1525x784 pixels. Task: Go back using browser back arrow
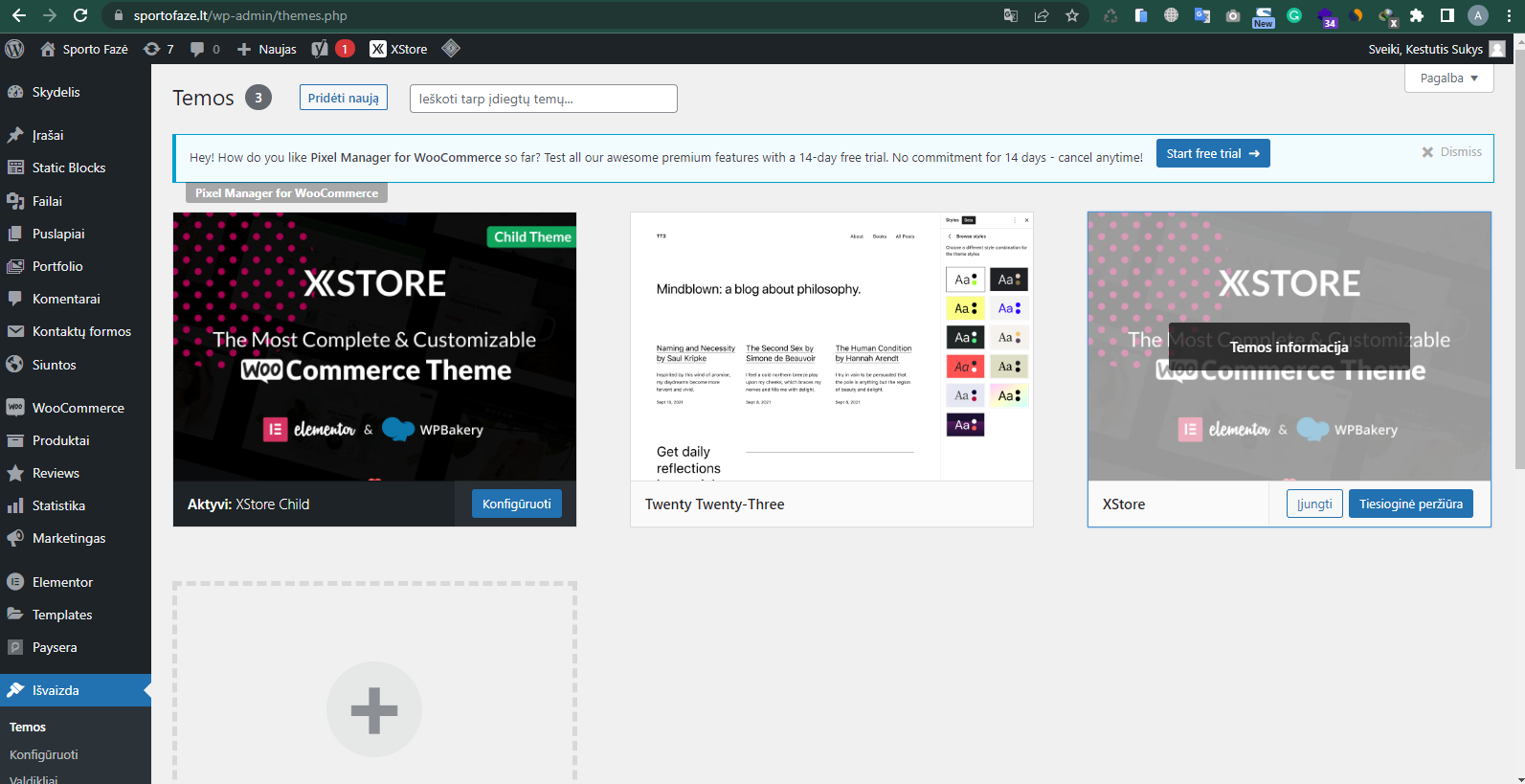pos(19,15)
